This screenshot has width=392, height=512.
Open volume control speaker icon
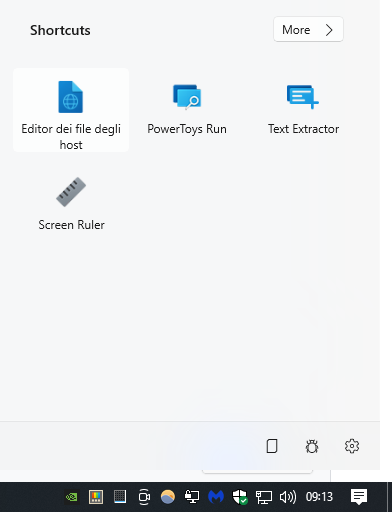coord(288,497)
